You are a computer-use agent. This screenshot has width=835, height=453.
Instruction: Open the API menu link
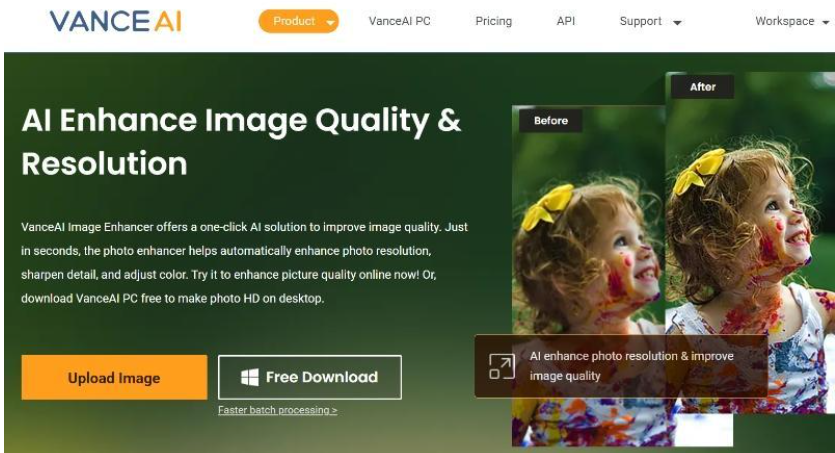tap(566, 21)
